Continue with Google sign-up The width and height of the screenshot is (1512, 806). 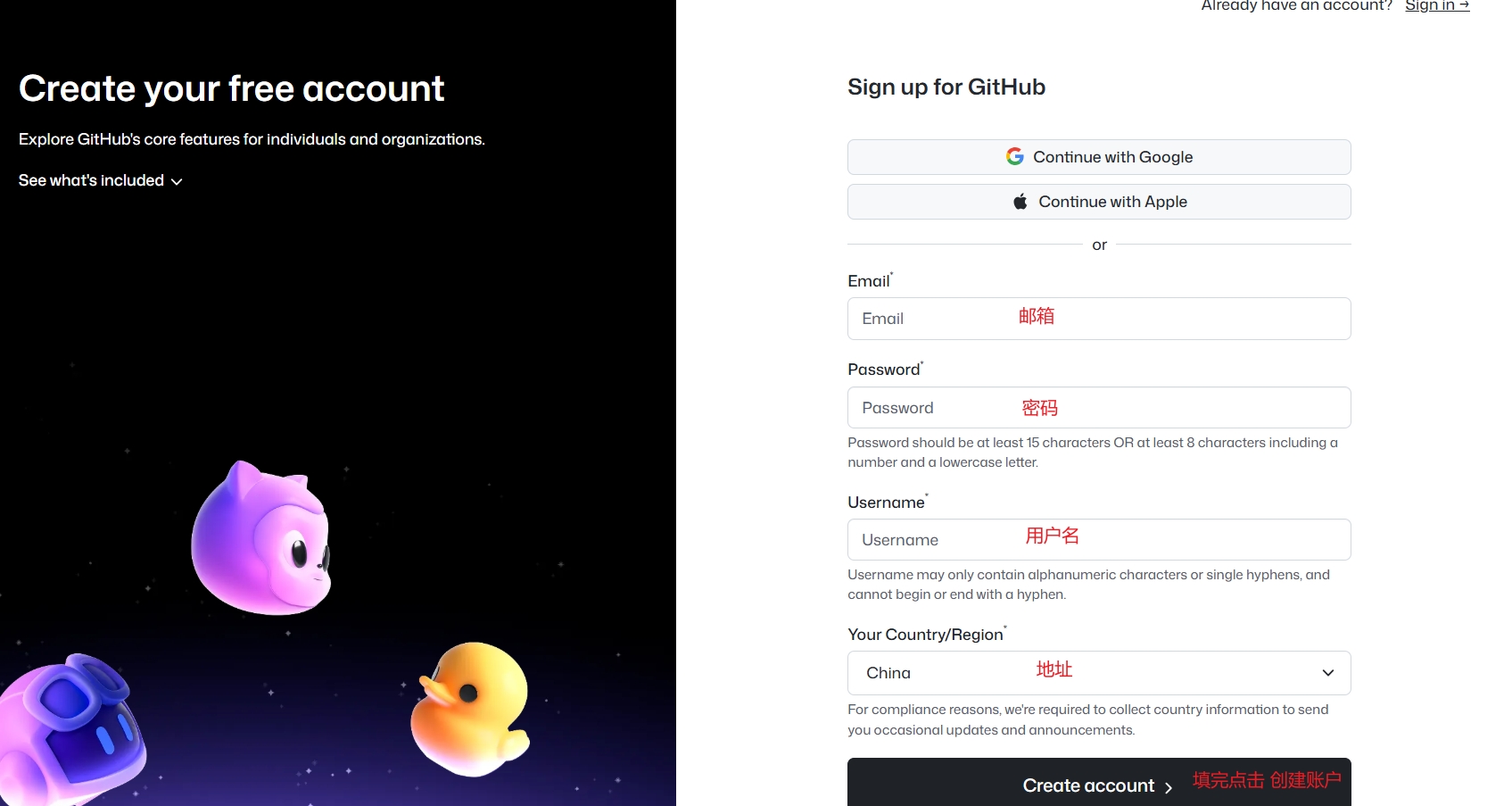click(1098, 157)
